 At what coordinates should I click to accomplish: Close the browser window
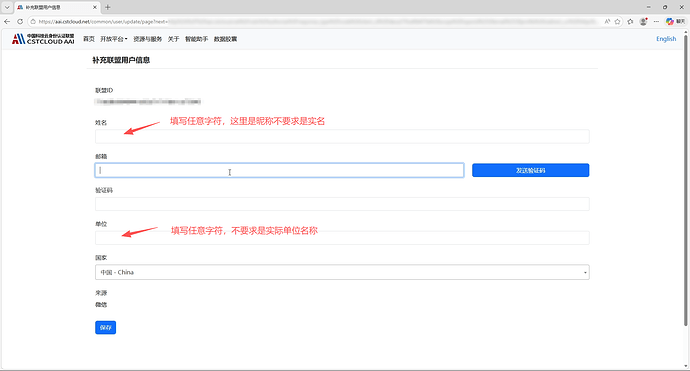681,7
